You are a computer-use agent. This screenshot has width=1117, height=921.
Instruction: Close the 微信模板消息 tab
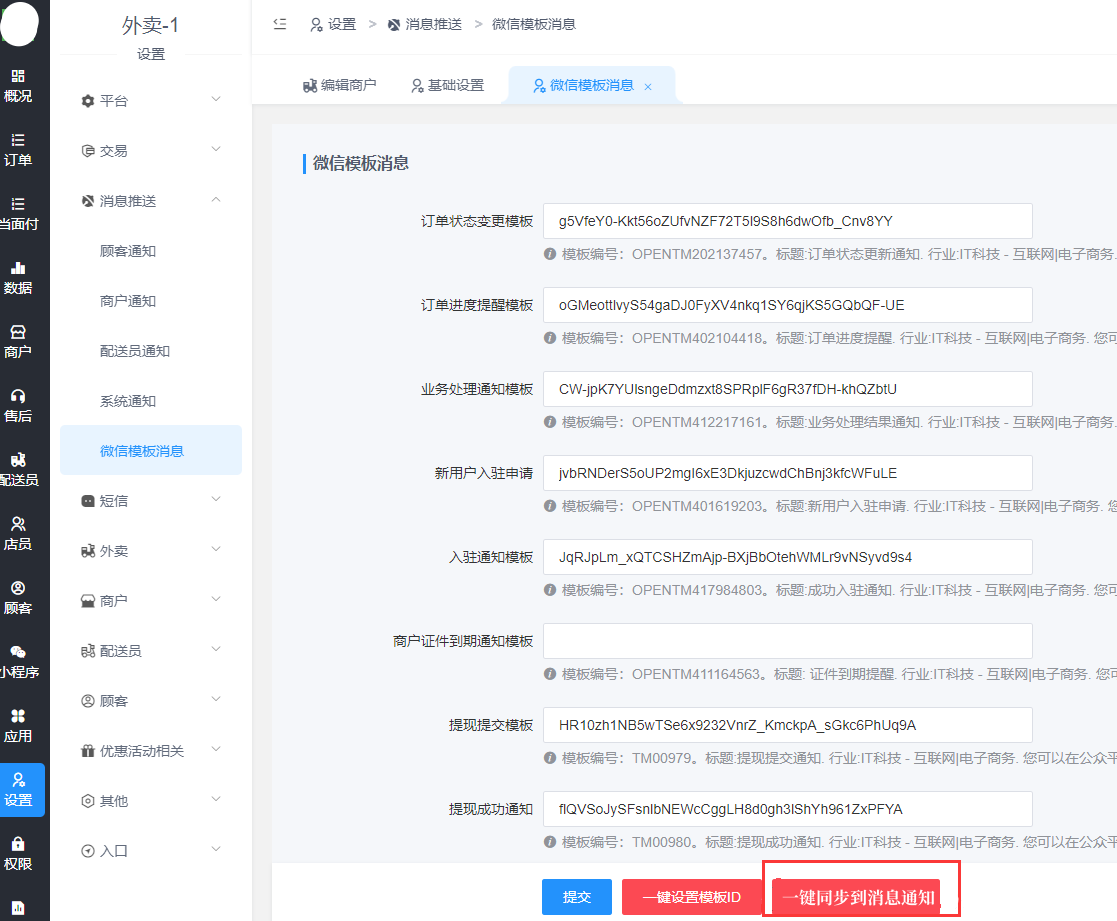coord(648,87)
